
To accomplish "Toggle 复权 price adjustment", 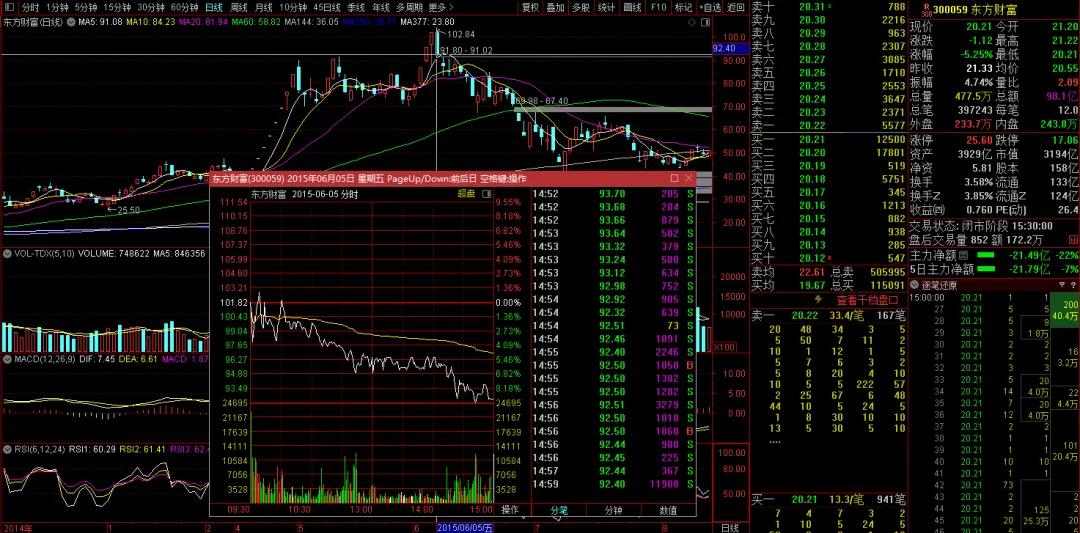I will tap(531, 7).
